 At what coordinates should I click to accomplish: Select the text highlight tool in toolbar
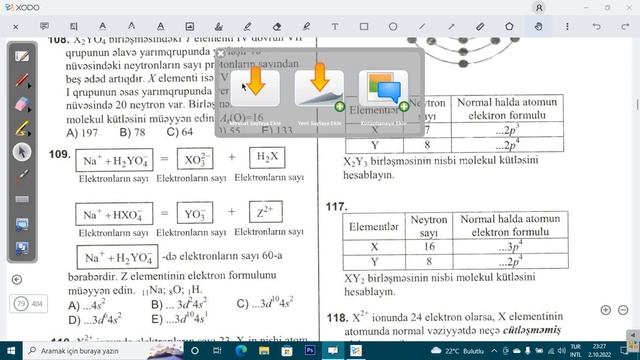(x=73, y=27)
